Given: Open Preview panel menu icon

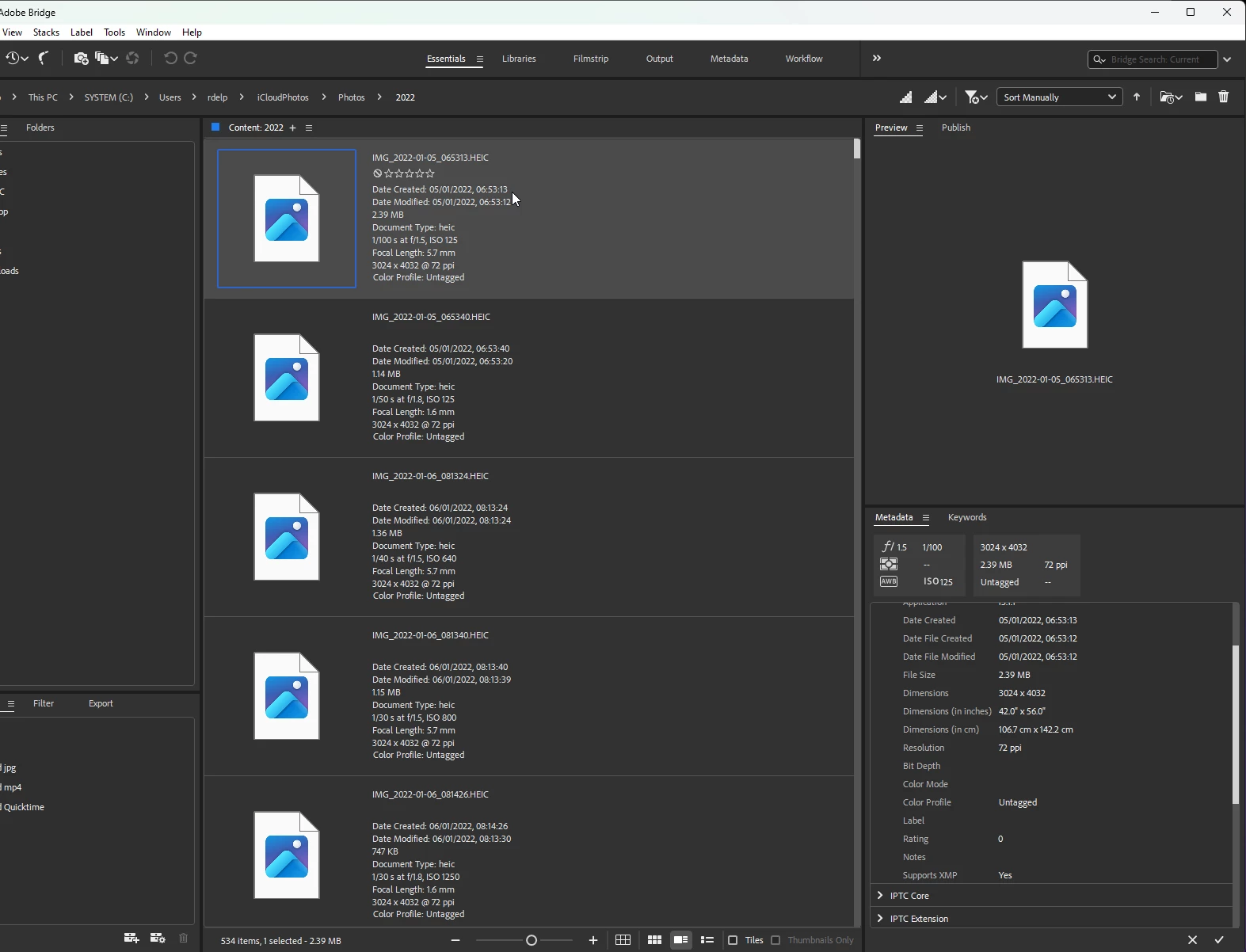Looking at the screenshot, I should coord(920,128).
